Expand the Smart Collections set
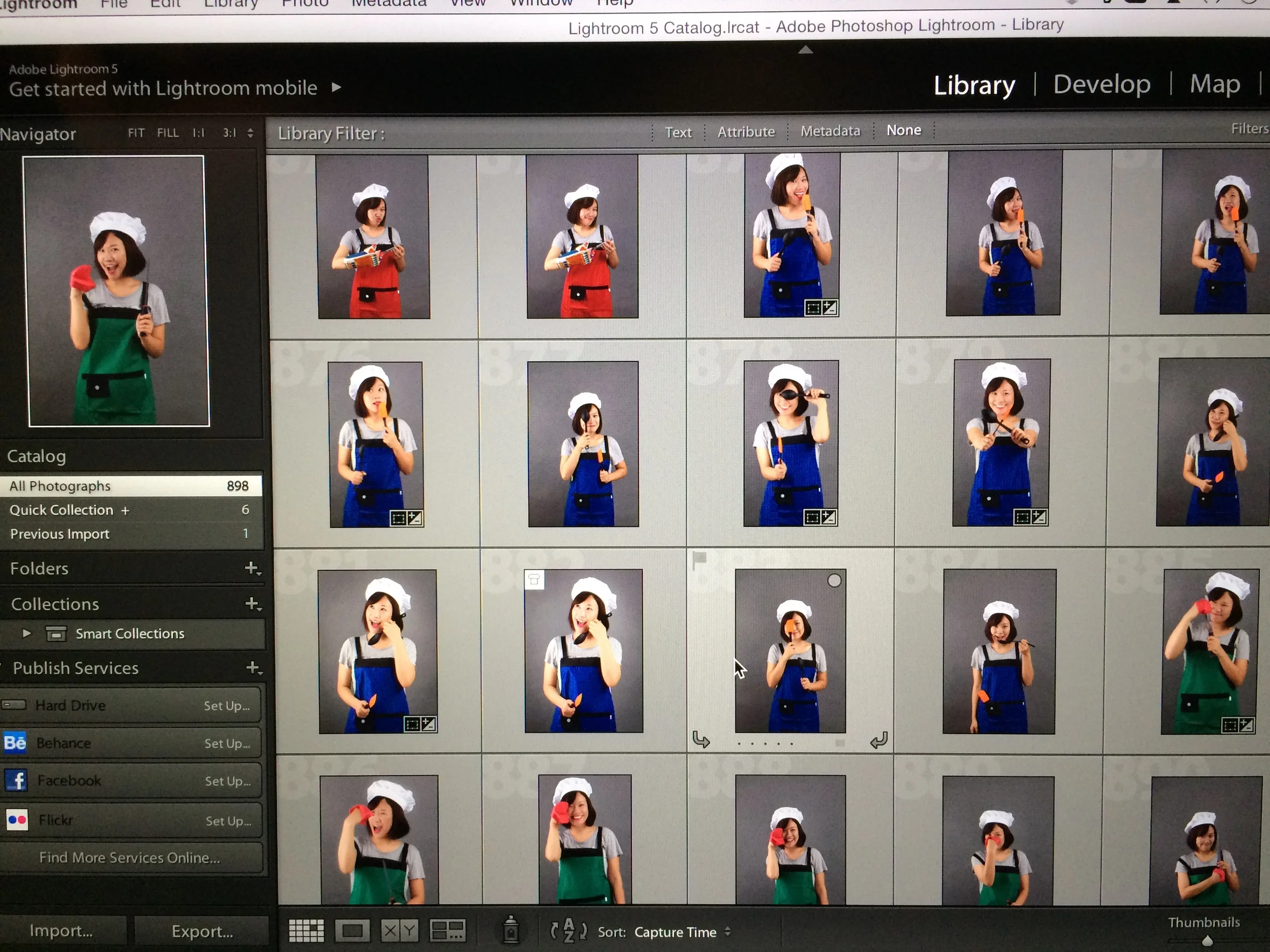1270x952 pixels. [x=26, y=634]
